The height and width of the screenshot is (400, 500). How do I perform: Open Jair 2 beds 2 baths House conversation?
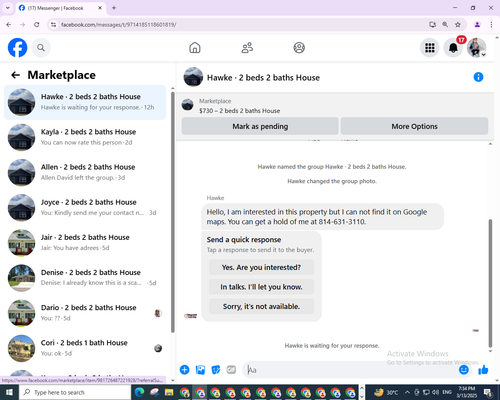point(85,243)
